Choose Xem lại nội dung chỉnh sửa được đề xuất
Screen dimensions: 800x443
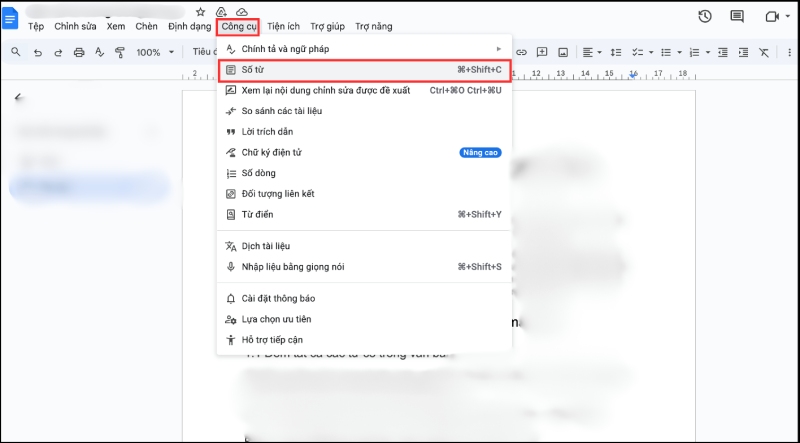364,90
